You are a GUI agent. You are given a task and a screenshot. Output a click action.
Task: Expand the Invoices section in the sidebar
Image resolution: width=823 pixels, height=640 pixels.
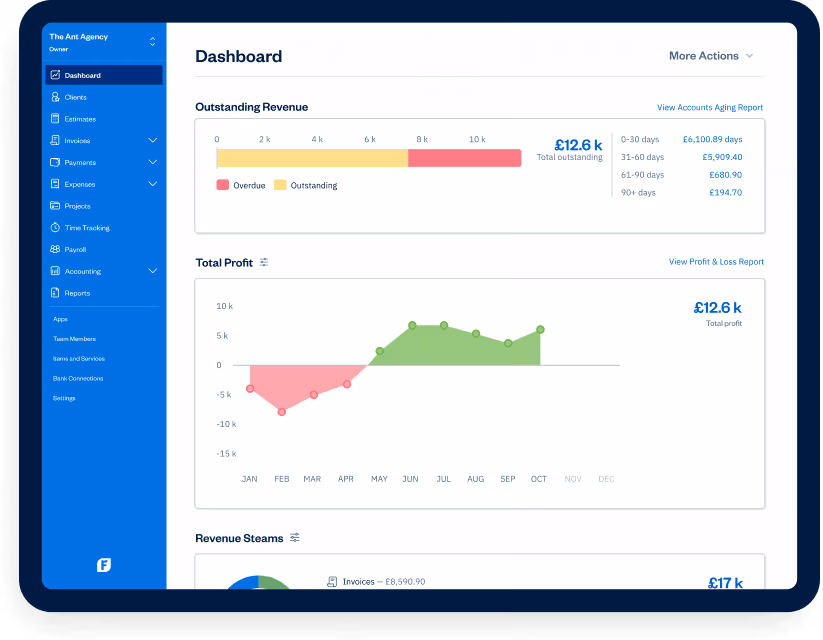[151, 140]
